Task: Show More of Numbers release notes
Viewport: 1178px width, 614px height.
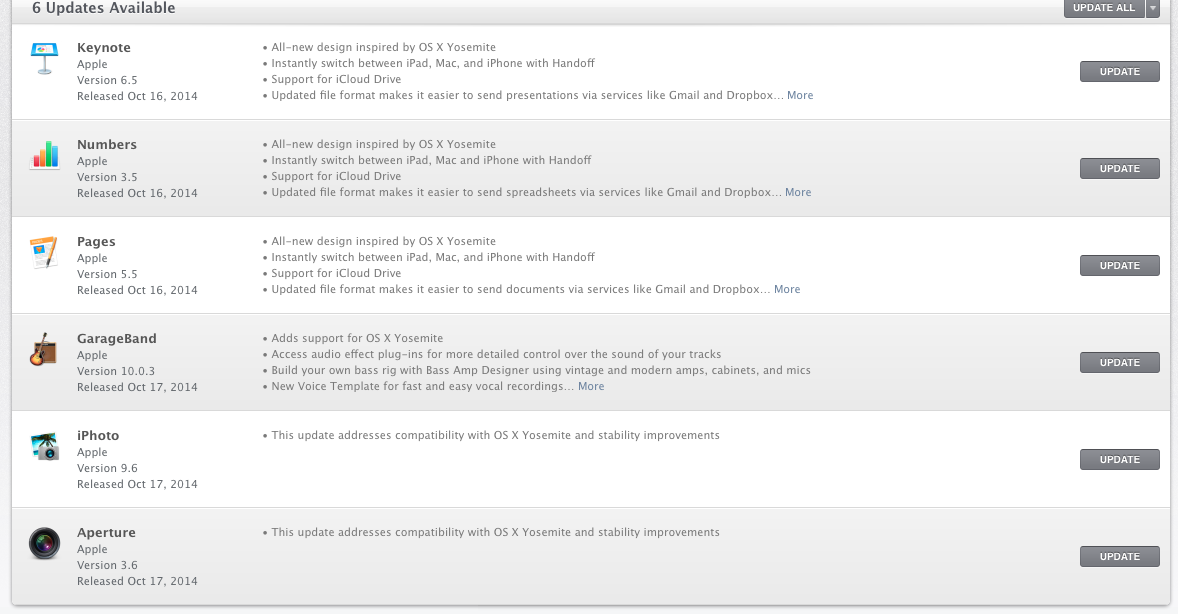Action: (x=798, y=193)
